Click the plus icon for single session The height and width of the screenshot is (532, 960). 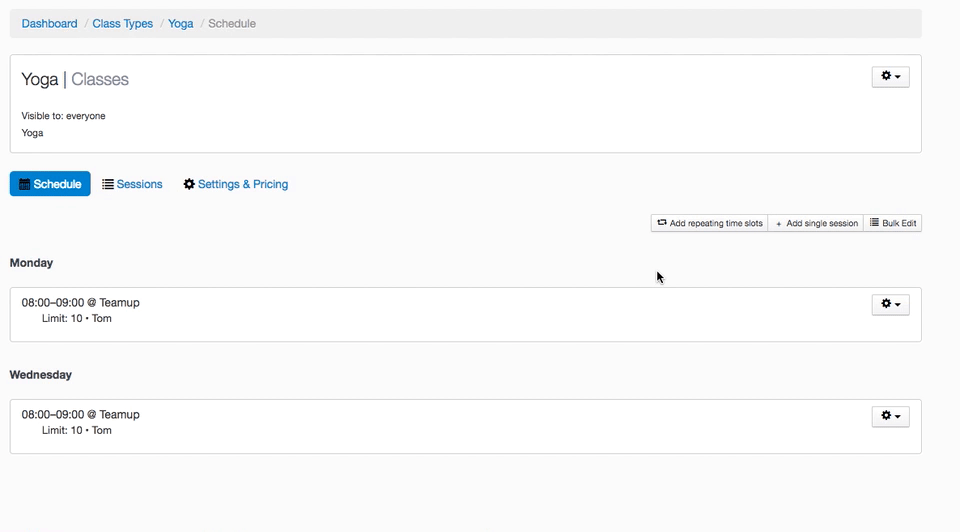(x=779, y=224)
